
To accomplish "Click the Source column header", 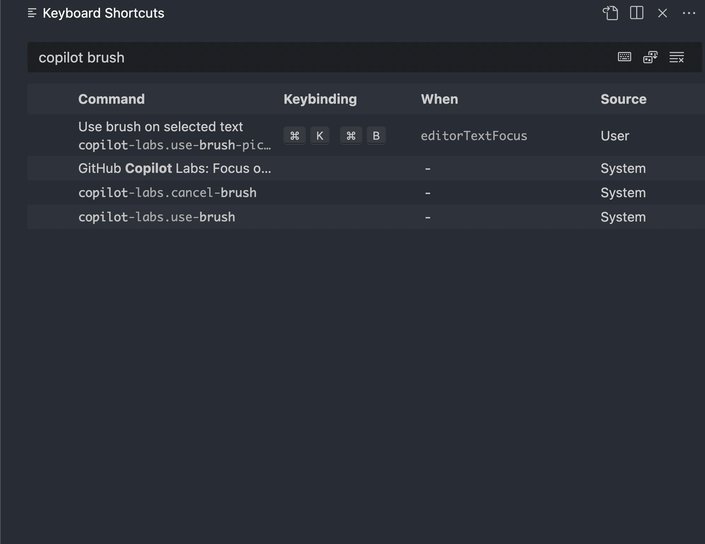I will [x=623, y=99].
